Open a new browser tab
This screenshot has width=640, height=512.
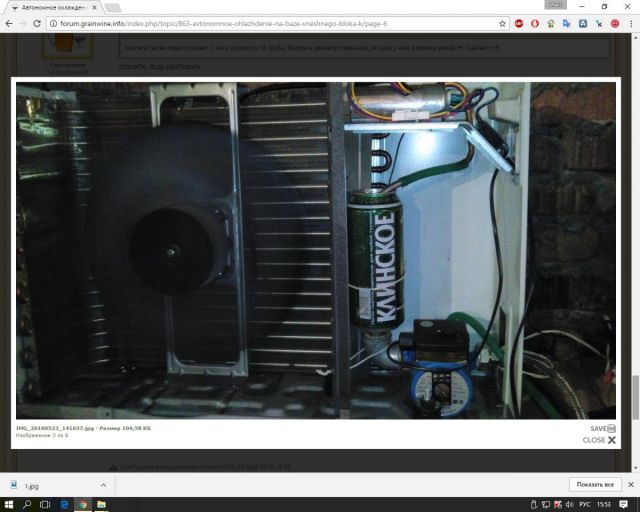[x=113, y=7]
